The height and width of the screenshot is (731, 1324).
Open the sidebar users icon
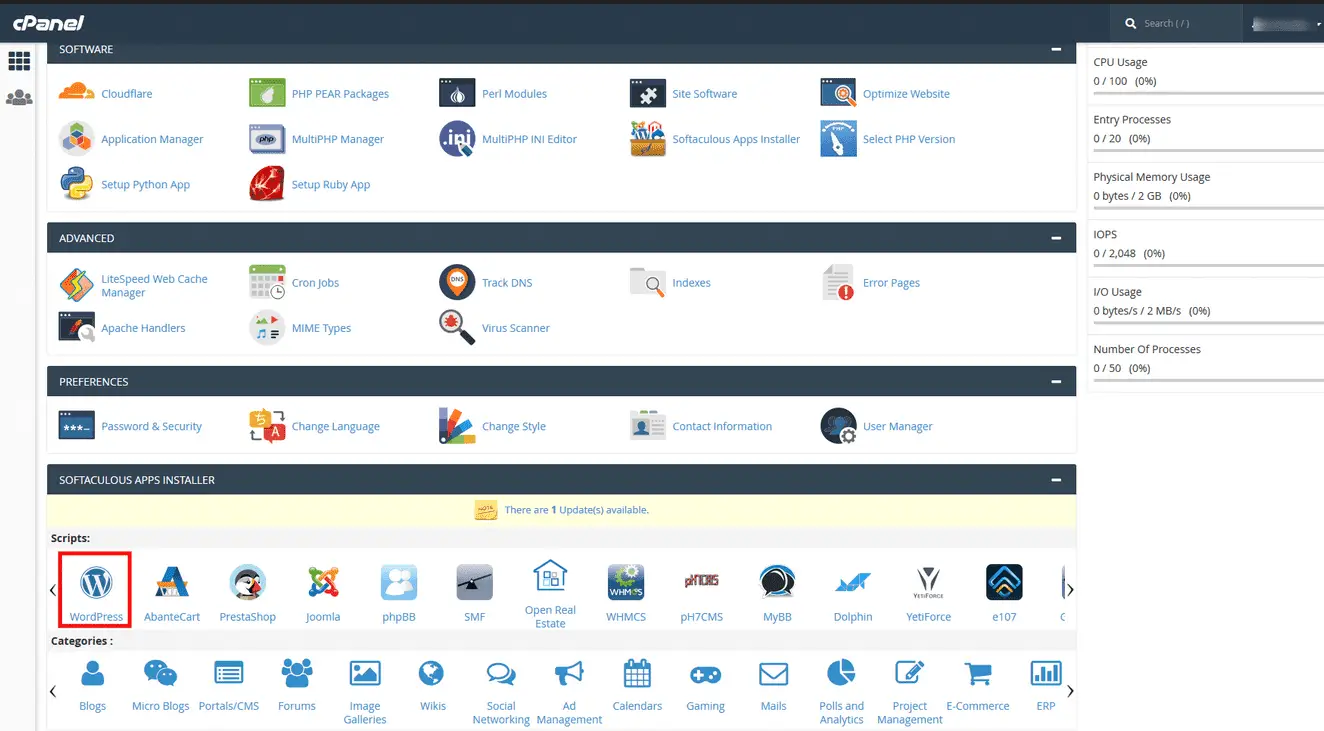(19, 98)
